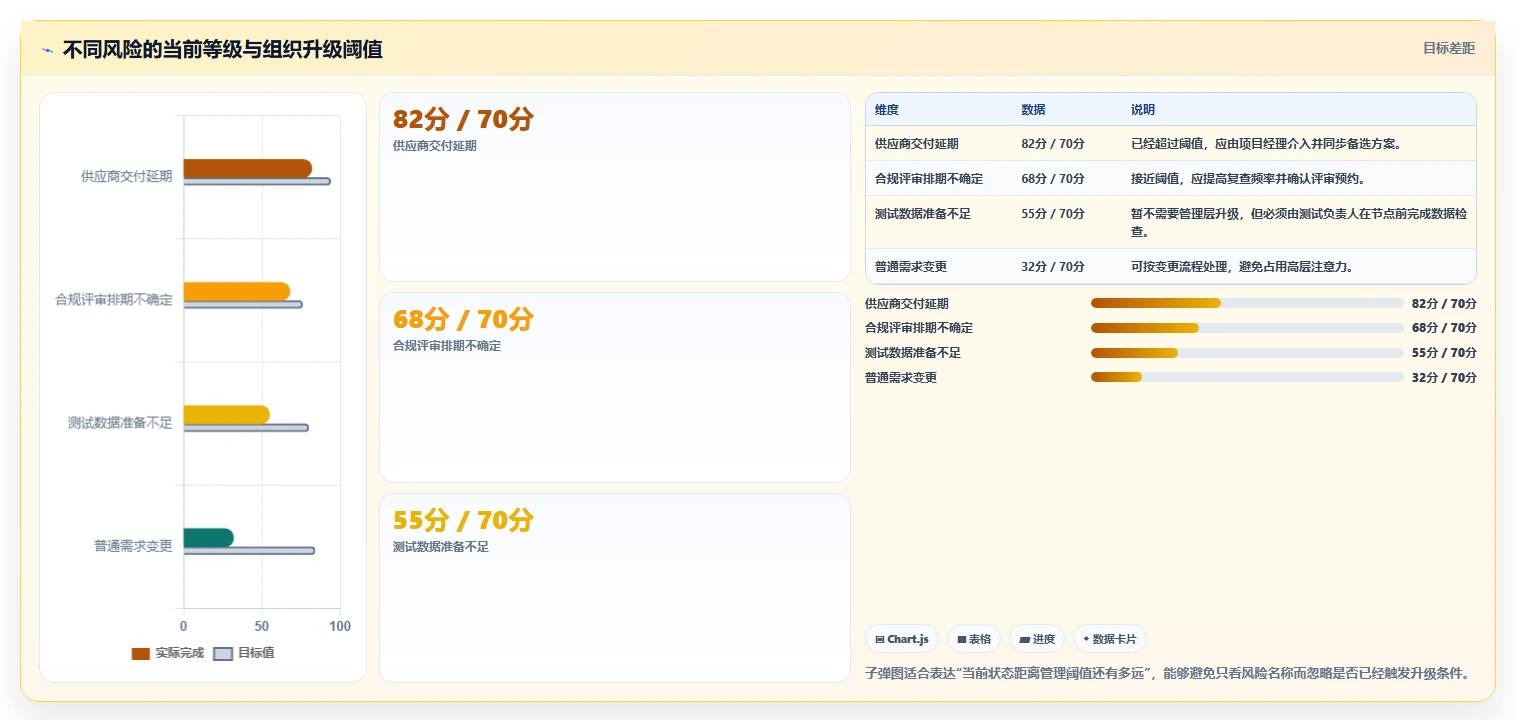Click the 供应商交付延期 progress bar
This screenshot has height=720, width=1516.
click(x=1247, y=303)
